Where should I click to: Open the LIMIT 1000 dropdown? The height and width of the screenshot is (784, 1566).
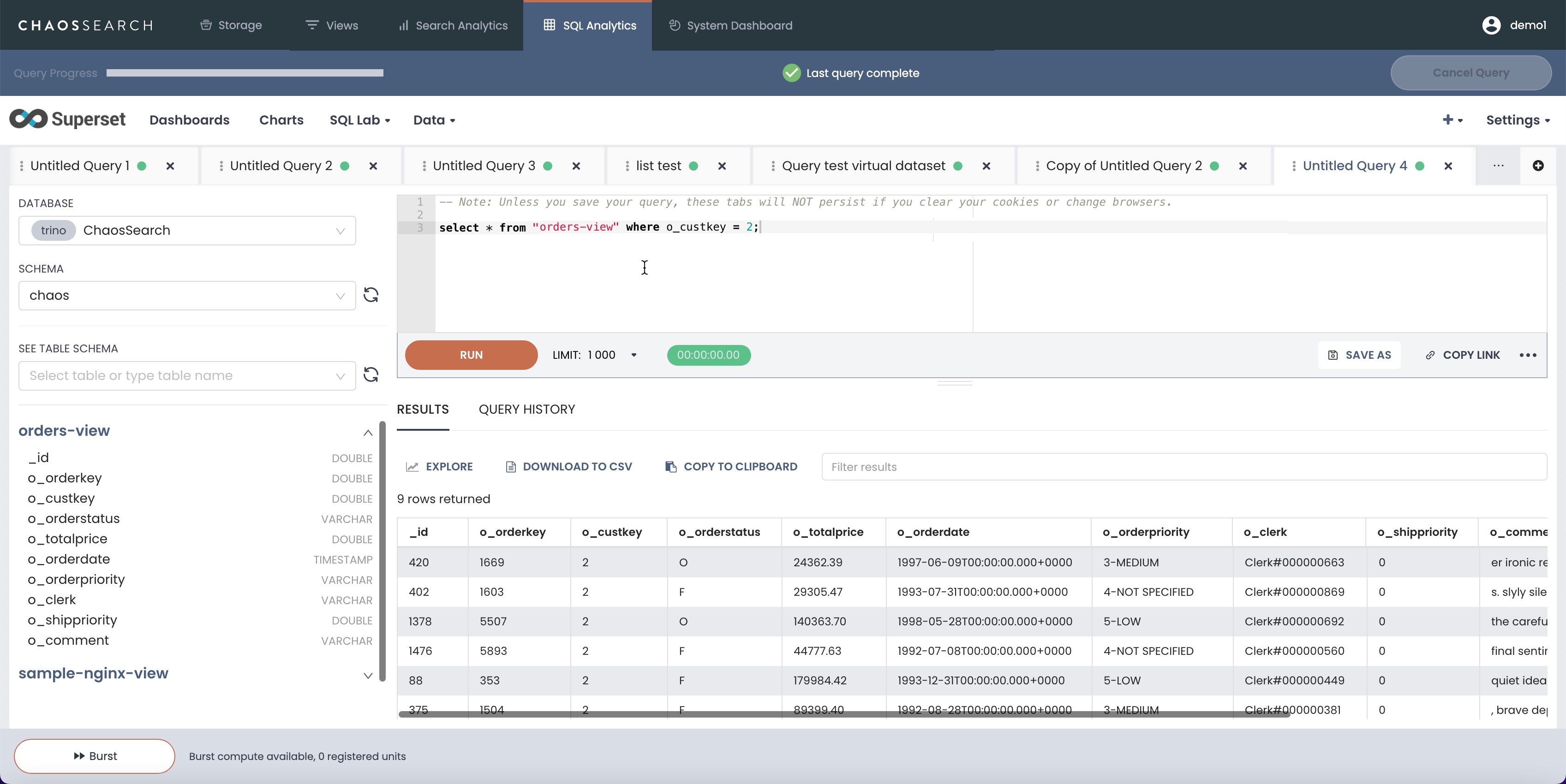(x=634, y=355)
